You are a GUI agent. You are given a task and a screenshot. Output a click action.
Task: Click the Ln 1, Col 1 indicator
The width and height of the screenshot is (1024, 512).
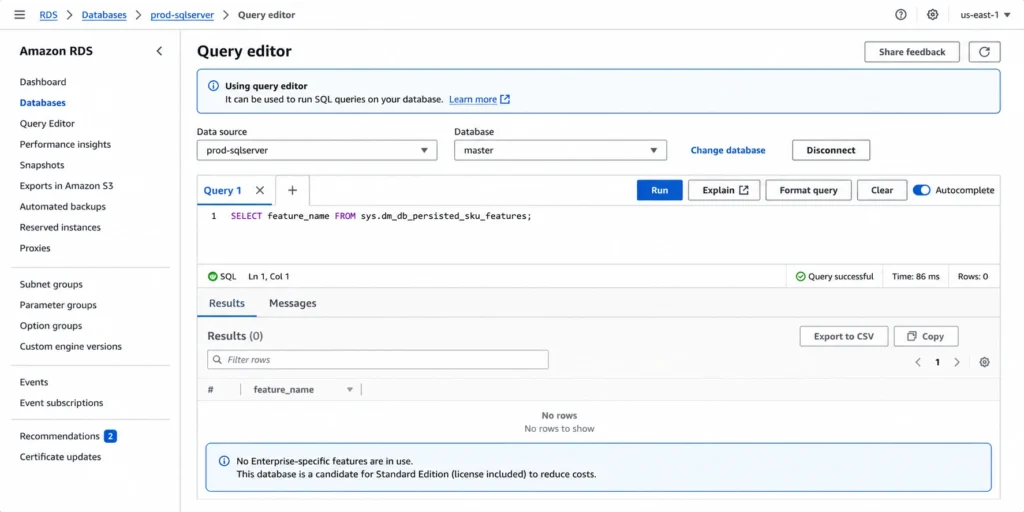click(x=268, y=276)
